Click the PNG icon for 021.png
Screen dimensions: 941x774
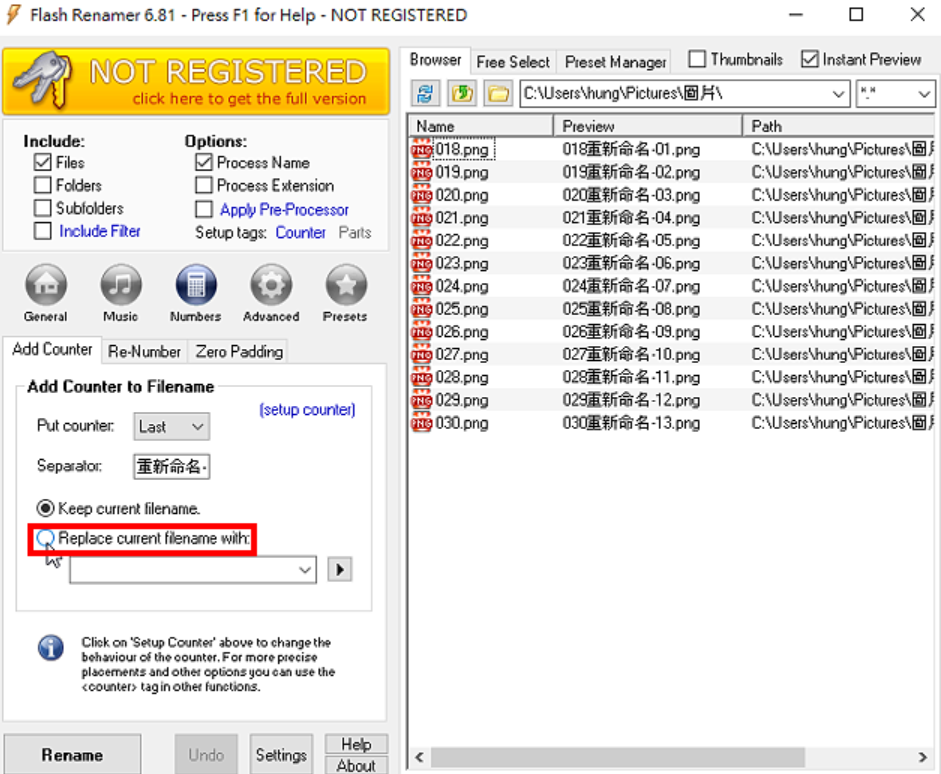pyautogui.click(x=421, y=218)
